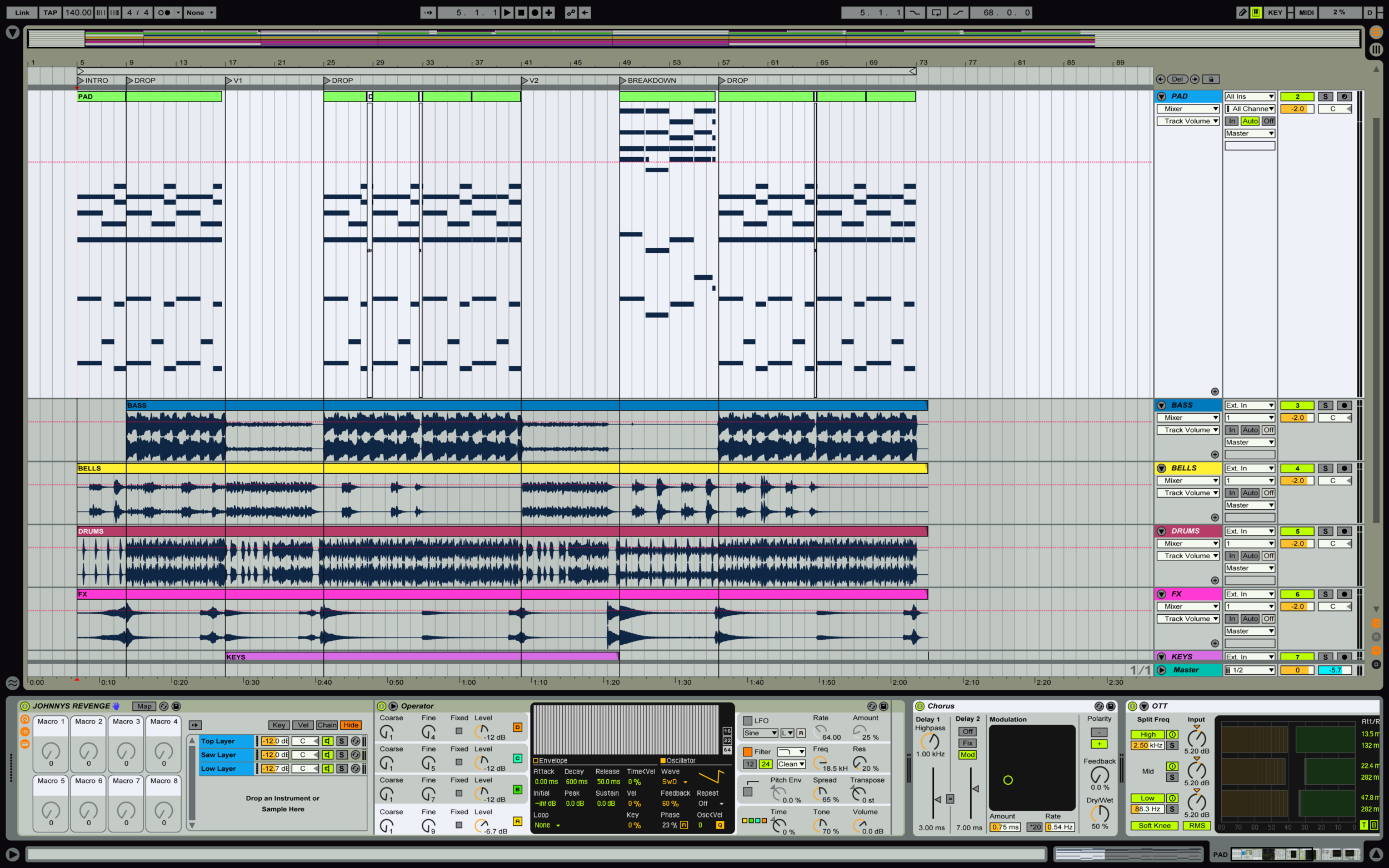Viewport: 1389px width, 868px height.
Task: Enable arrangement Record in the transport
Action: point(534,12)
